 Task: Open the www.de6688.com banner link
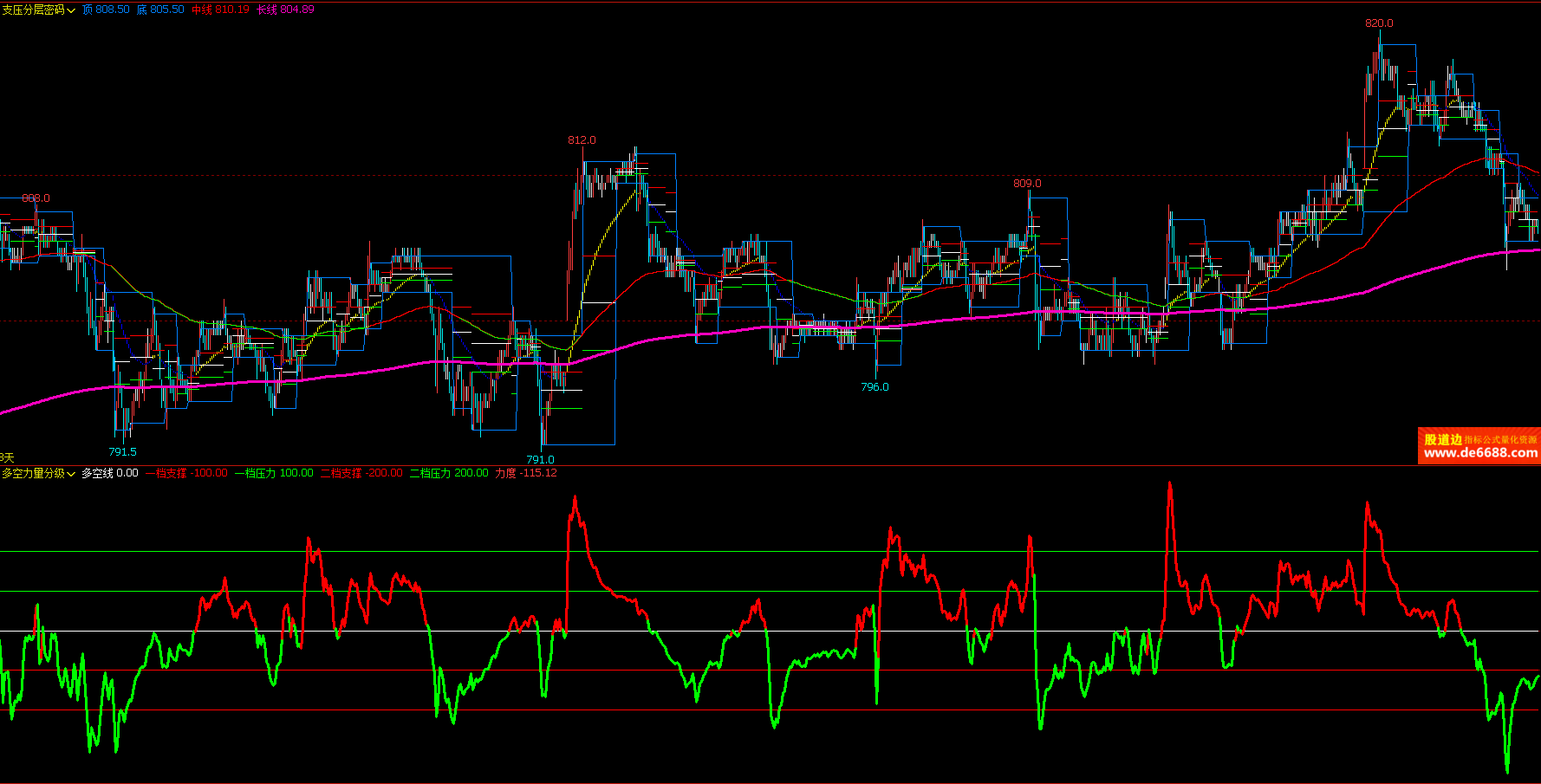click(x=1479, y=452)
